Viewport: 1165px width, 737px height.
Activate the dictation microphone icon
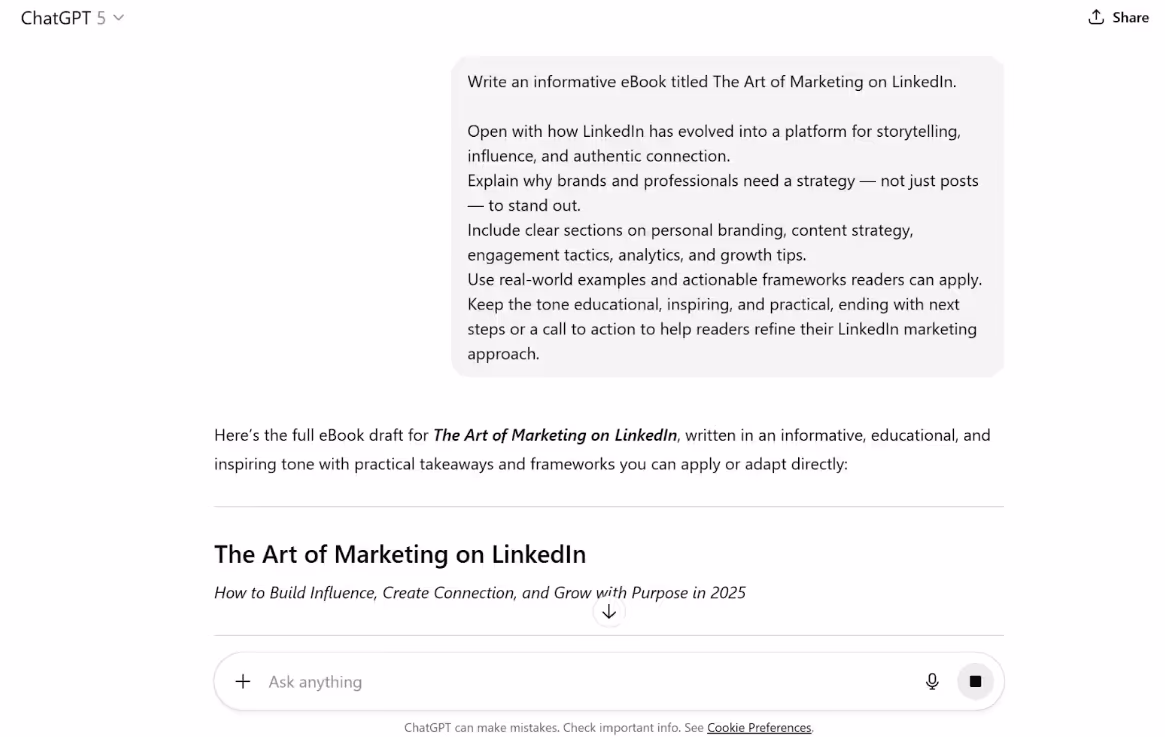(931, 681)
